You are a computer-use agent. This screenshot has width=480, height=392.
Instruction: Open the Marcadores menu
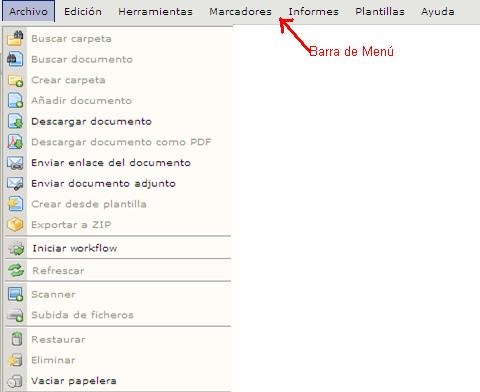(240, 12)
